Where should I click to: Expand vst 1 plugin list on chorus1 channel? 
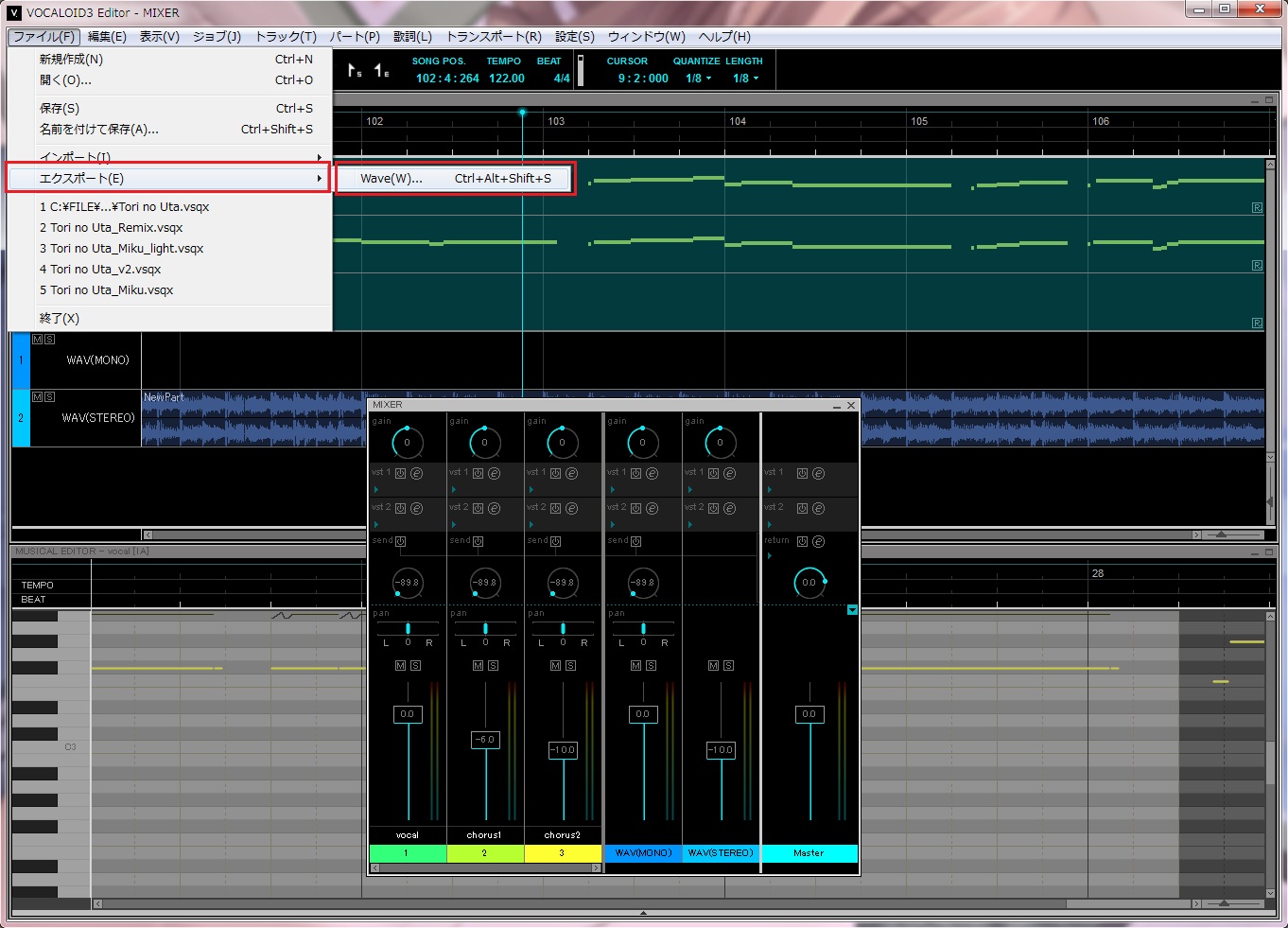(454, 490)
